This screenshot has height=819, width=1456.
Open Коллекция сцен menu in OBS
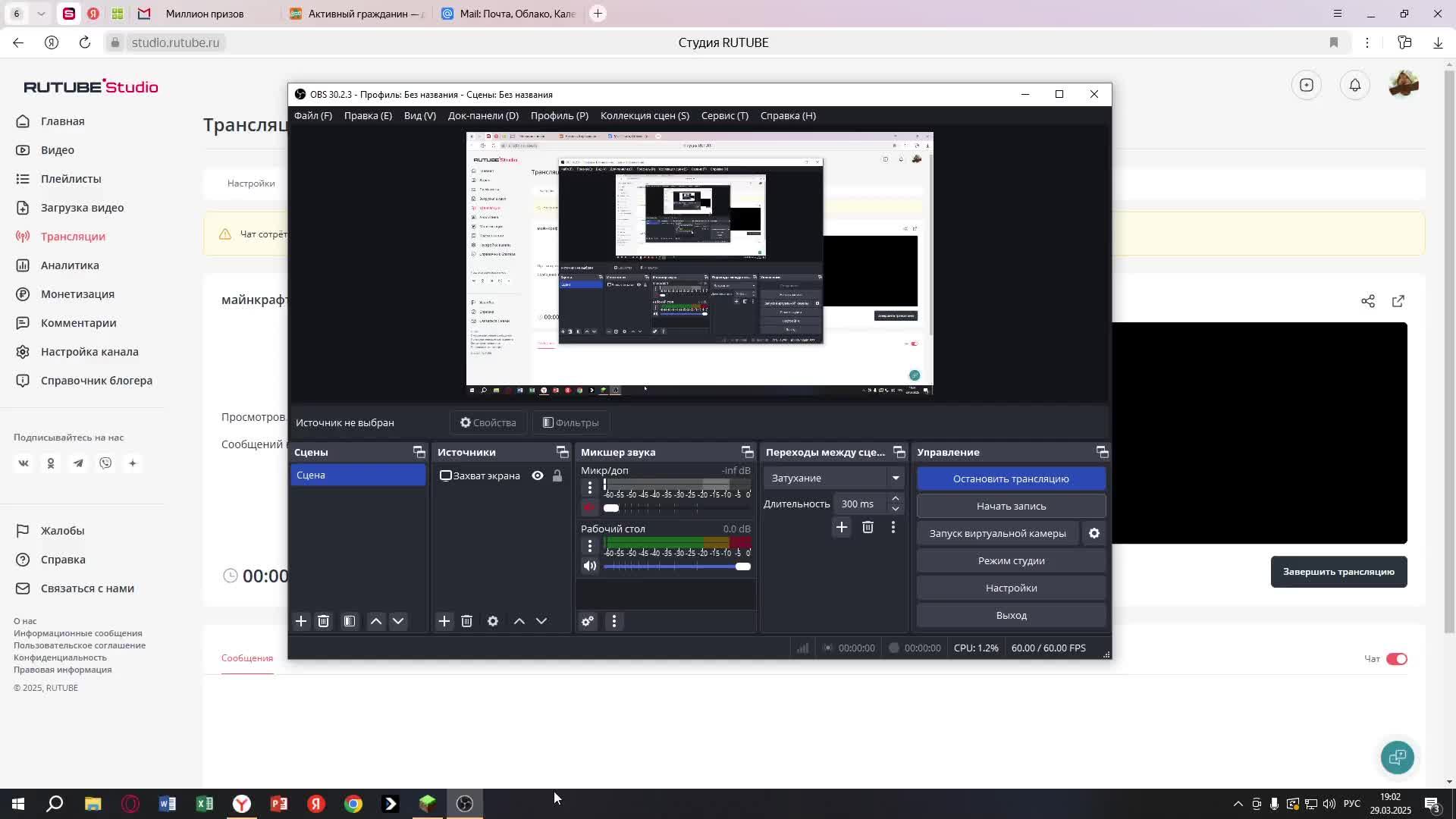tap(645, 116)
